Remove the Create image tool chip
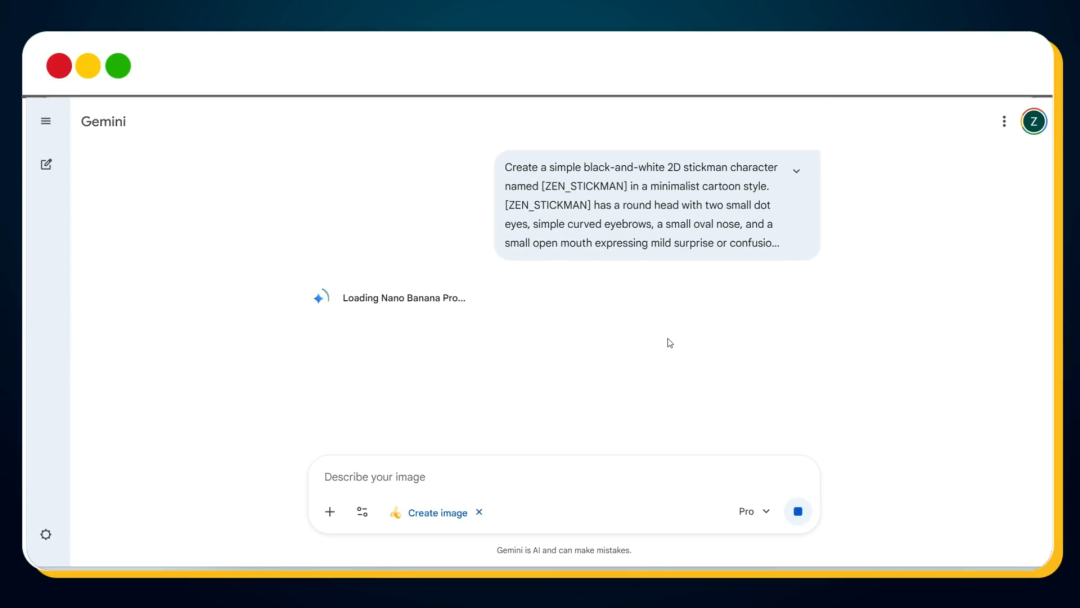 pos(479,512)
